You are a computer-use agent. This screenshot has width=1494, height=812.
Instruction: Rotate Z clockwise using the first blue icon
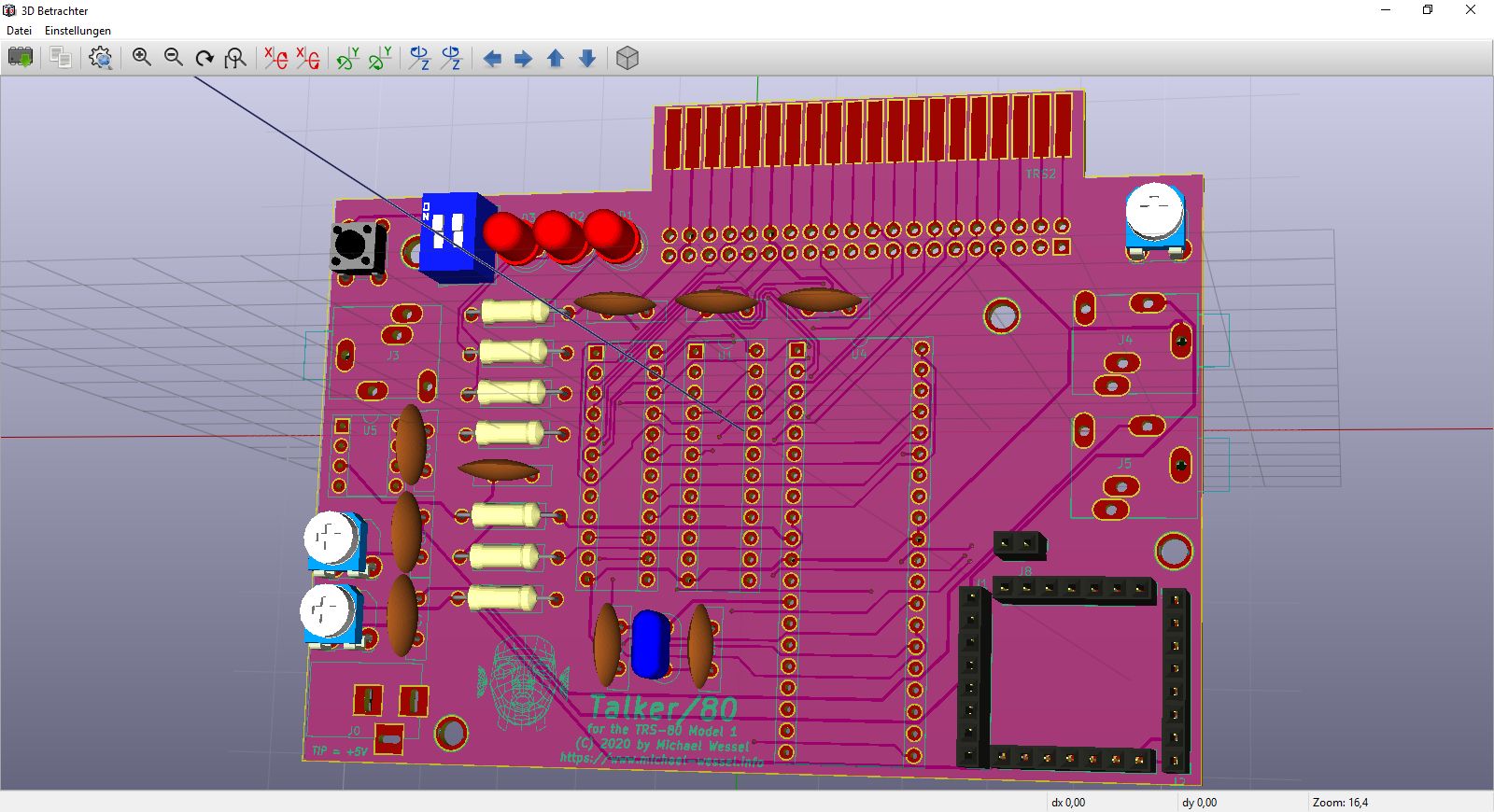[420, 58]
